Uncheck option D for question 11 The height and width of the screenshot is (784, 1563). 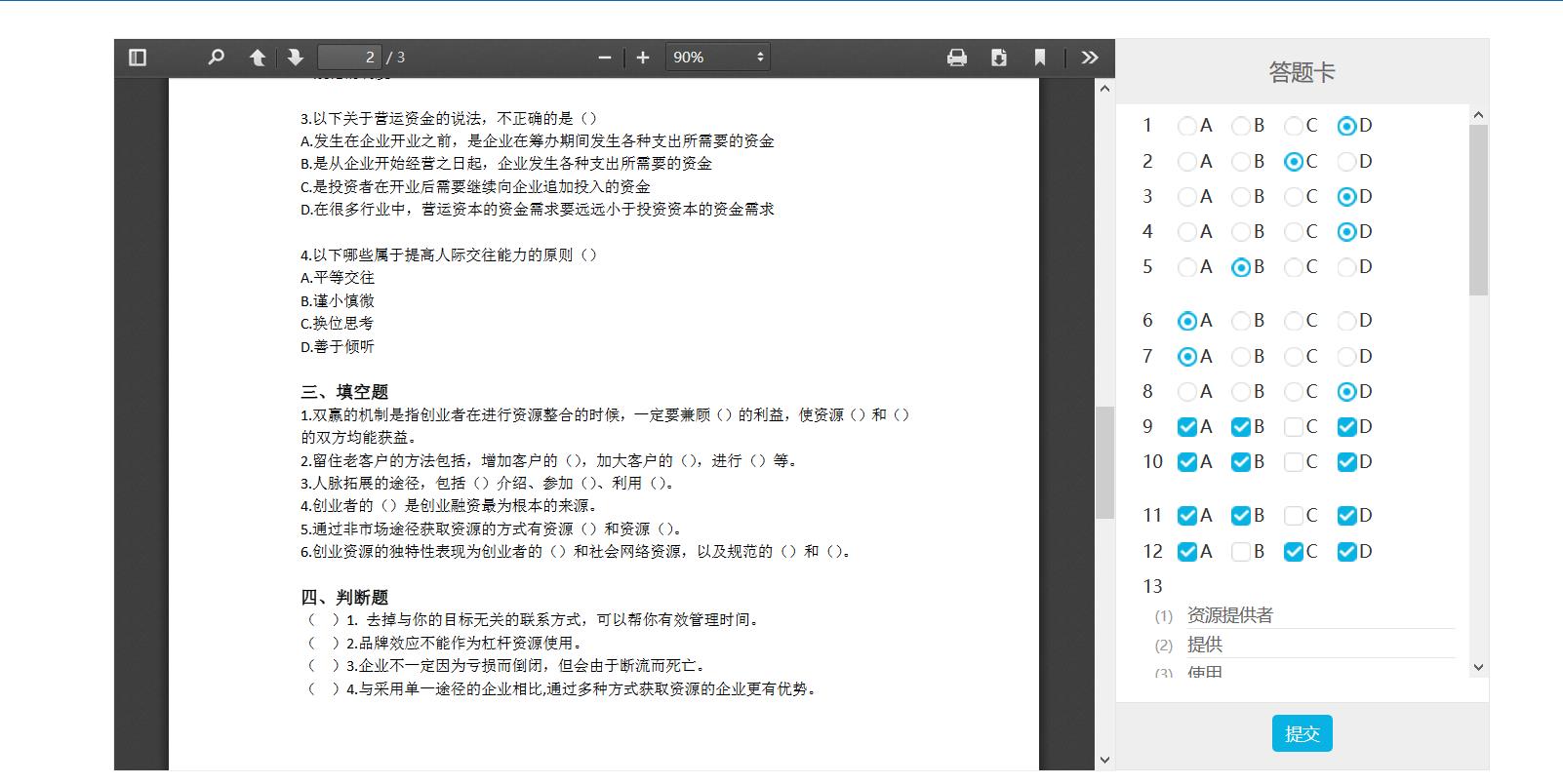click(1346, 516)
